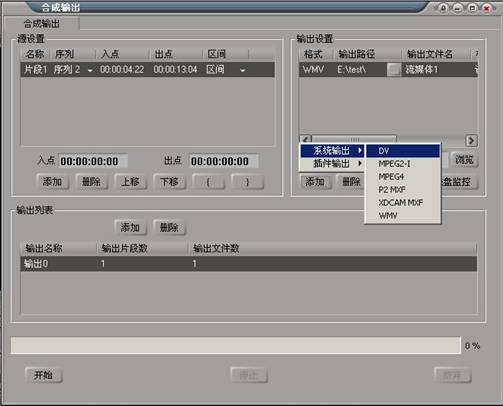Viewport: 503px width, 406px height.
Task: Select the 合成输出 tab
Action: (x=42, y=23)
